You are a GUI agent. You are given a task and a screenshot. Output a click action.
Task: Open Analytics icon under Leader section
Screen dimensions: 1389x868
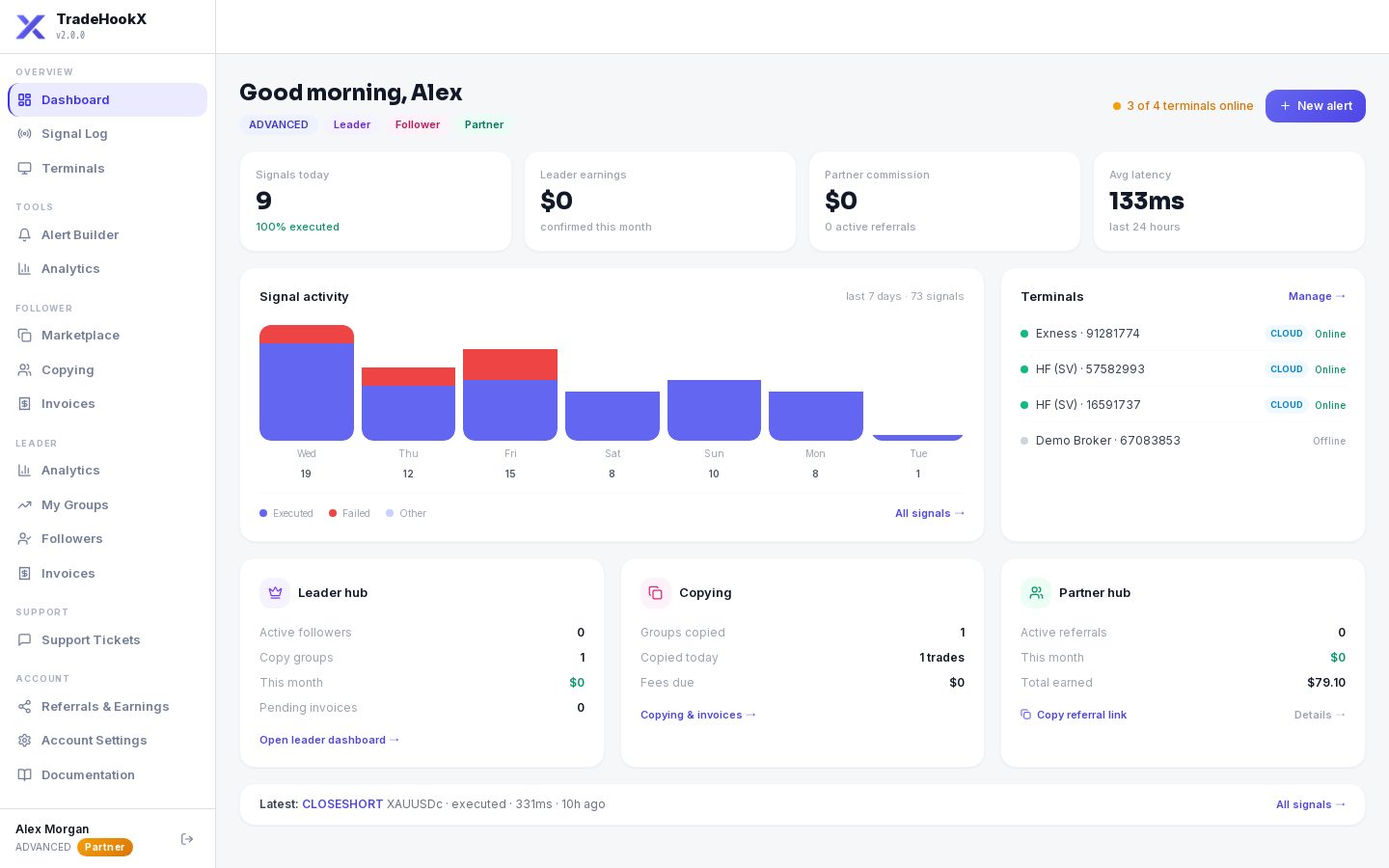tap(25, 471)
